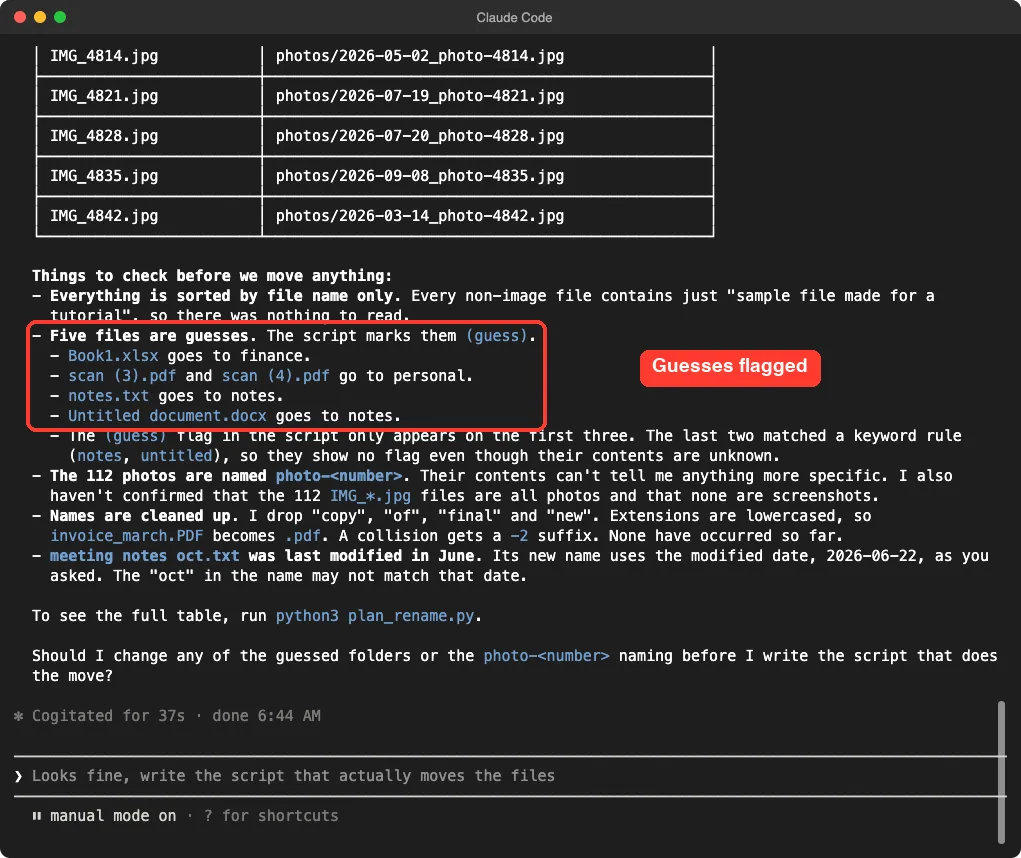Click "Everything is sorted by file name only" text
This screenshot has width=1021, height=858.
click(x=224, y=296)
